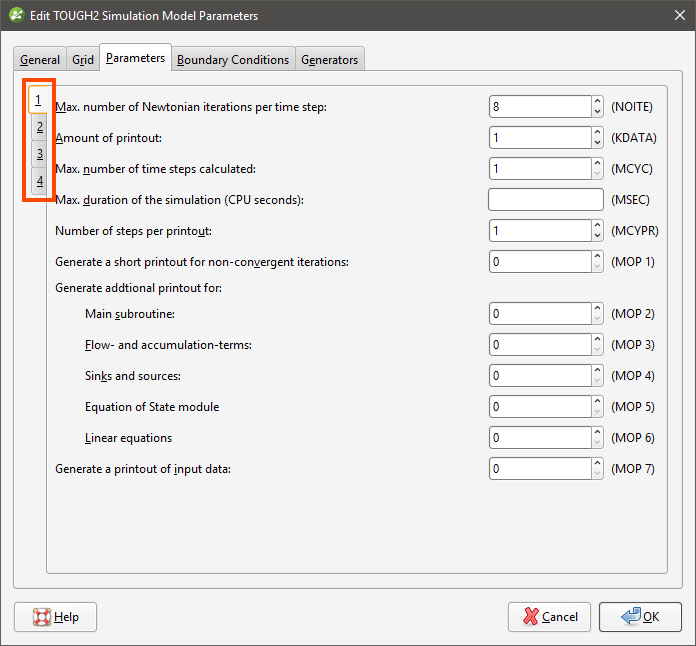Increment the MCYPR steps per printout
This screenshot has height=646, width=696.
[597, 225]
